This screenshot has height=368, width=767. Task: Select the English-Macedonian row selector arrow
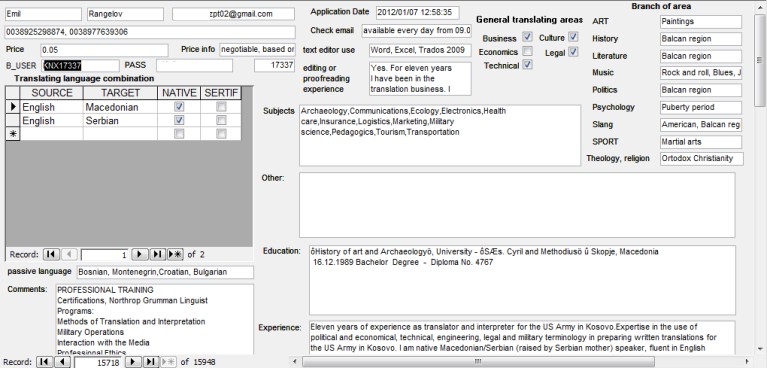[x=13, y=107]
